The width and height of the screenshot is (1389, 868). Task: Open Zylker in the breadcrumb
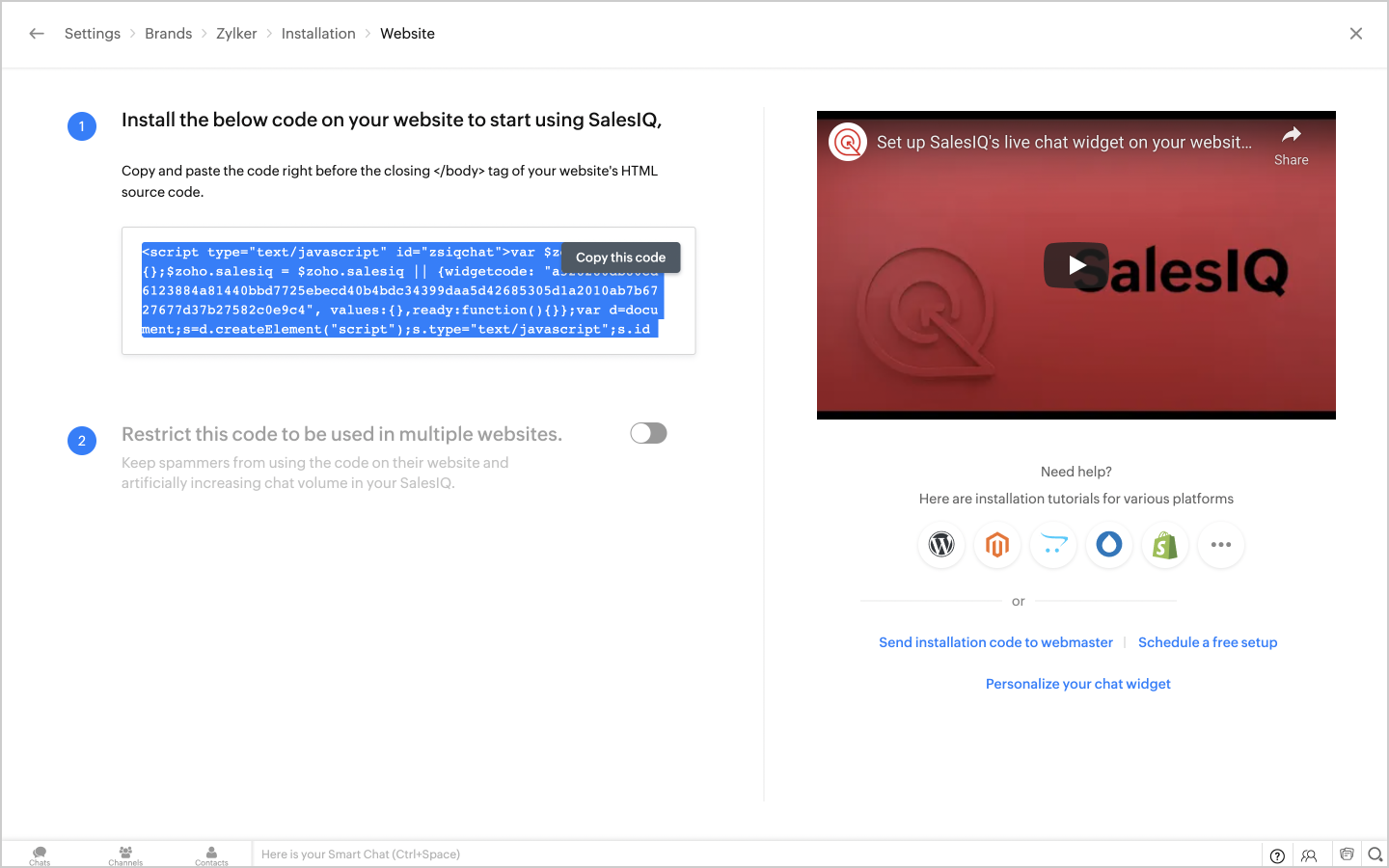point(236,34)
